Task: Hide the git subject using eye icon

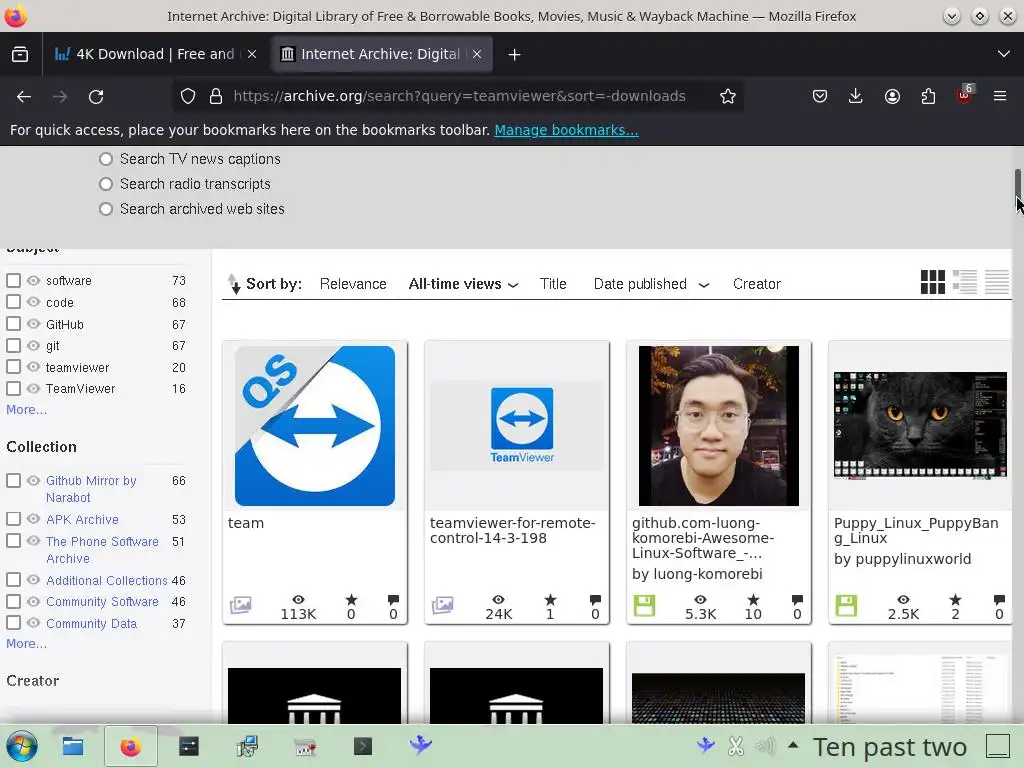Action: [33, 345]
